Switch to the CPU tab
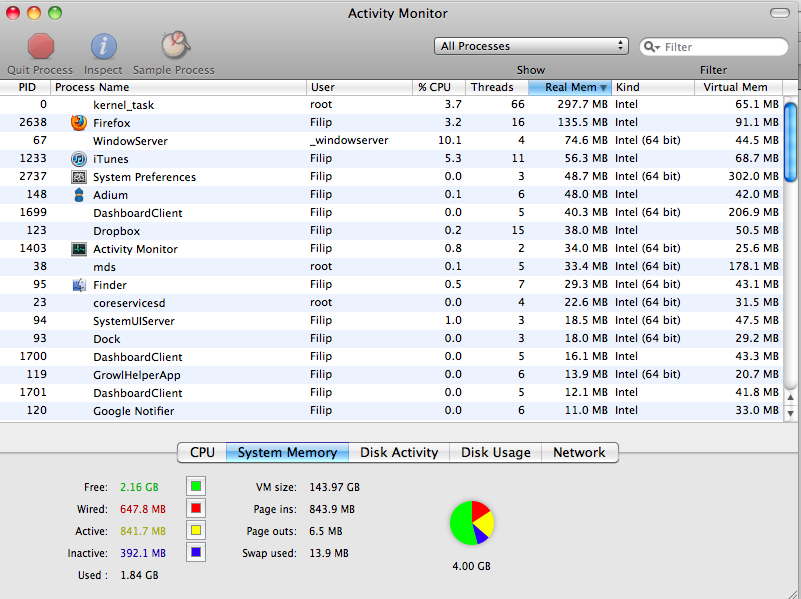This screenshot has height=599, width=801. [x=202, y=452]
